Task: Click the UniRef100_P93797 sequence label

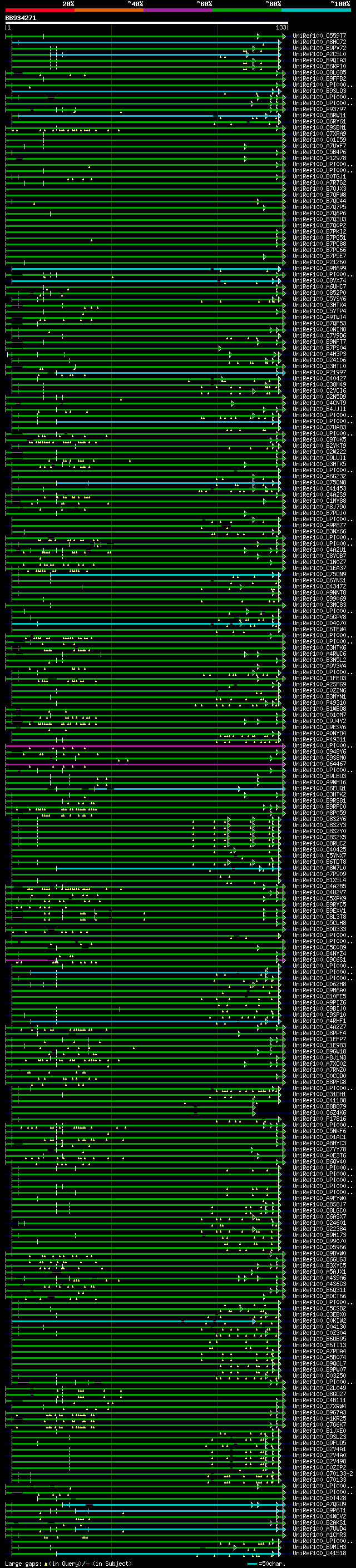Action: (x=319, y=110)
